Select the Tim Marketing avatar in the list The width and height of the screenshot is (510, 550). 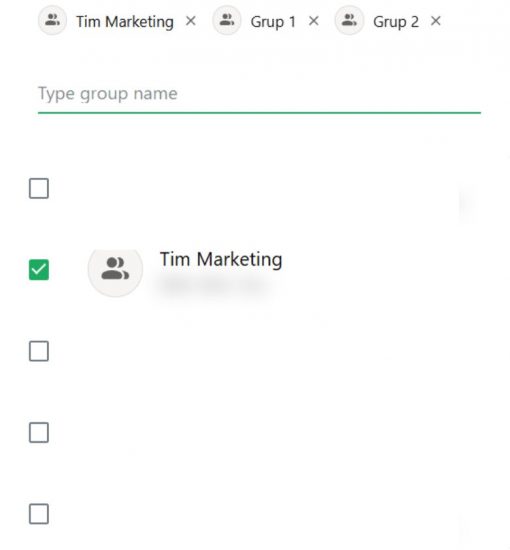(115, 269)
